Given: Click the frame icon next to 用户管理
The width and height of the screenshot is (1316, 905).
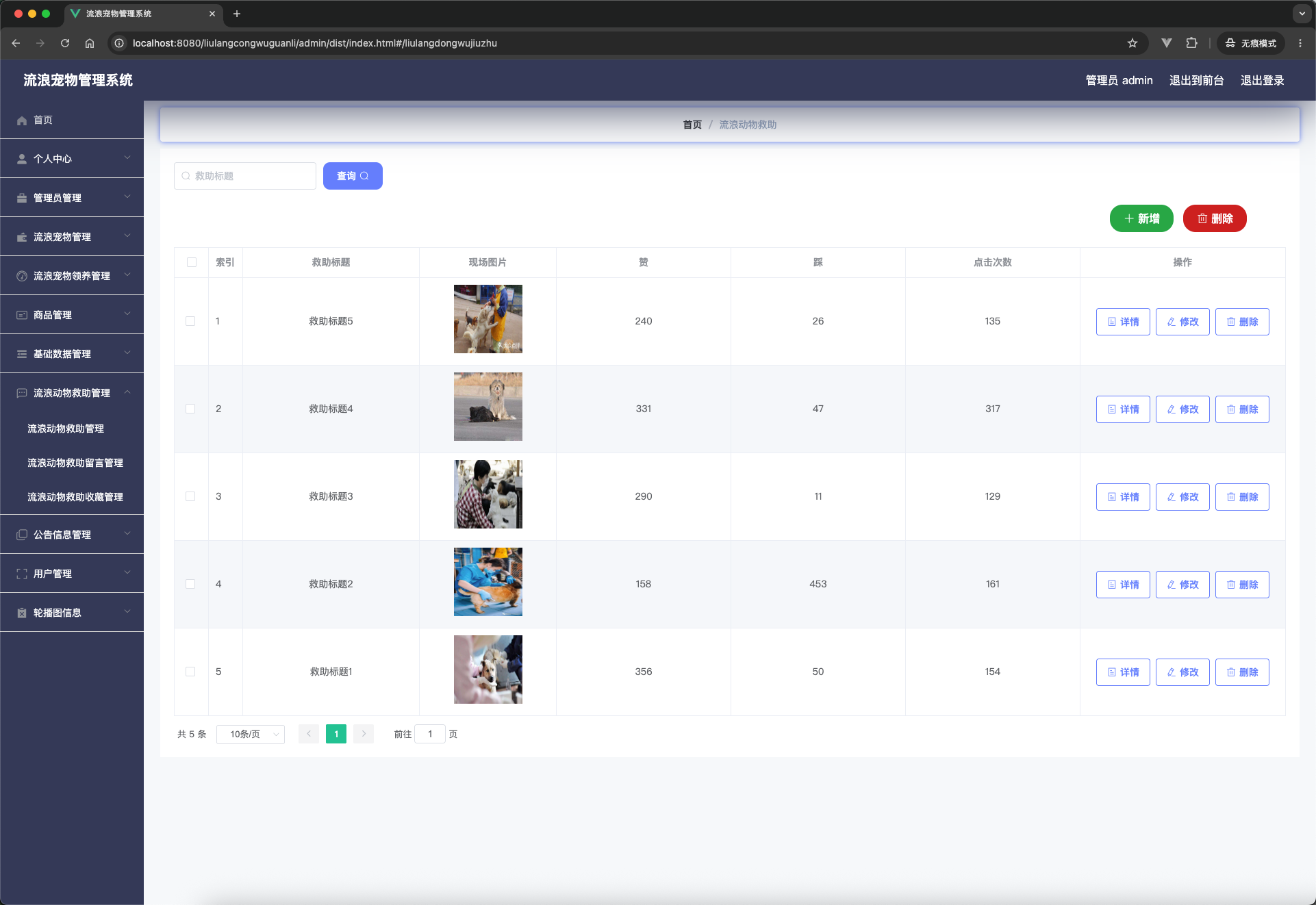Looking at the screenshot, I should point(22,574).
